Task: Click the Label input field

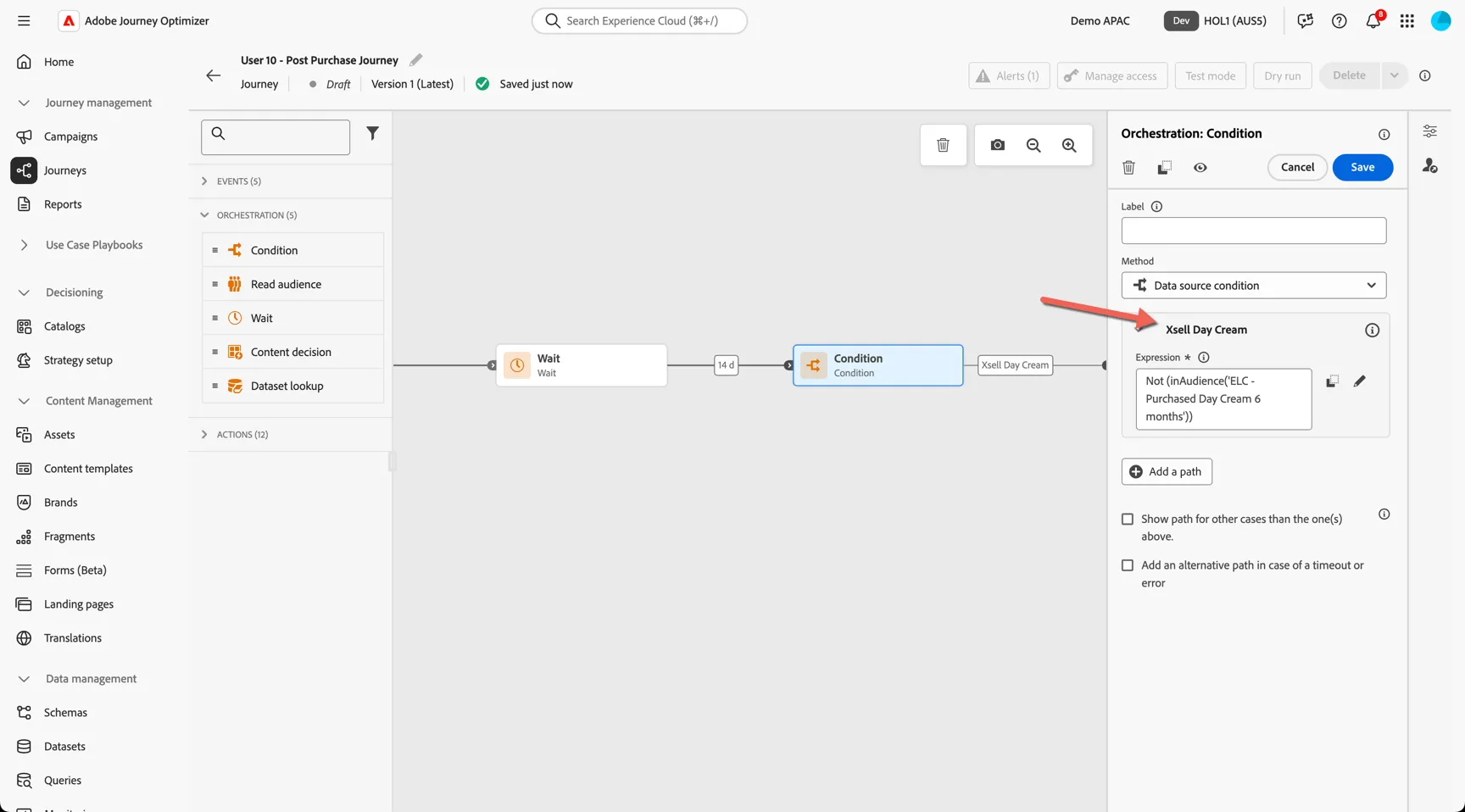Action: (1253, 231)
